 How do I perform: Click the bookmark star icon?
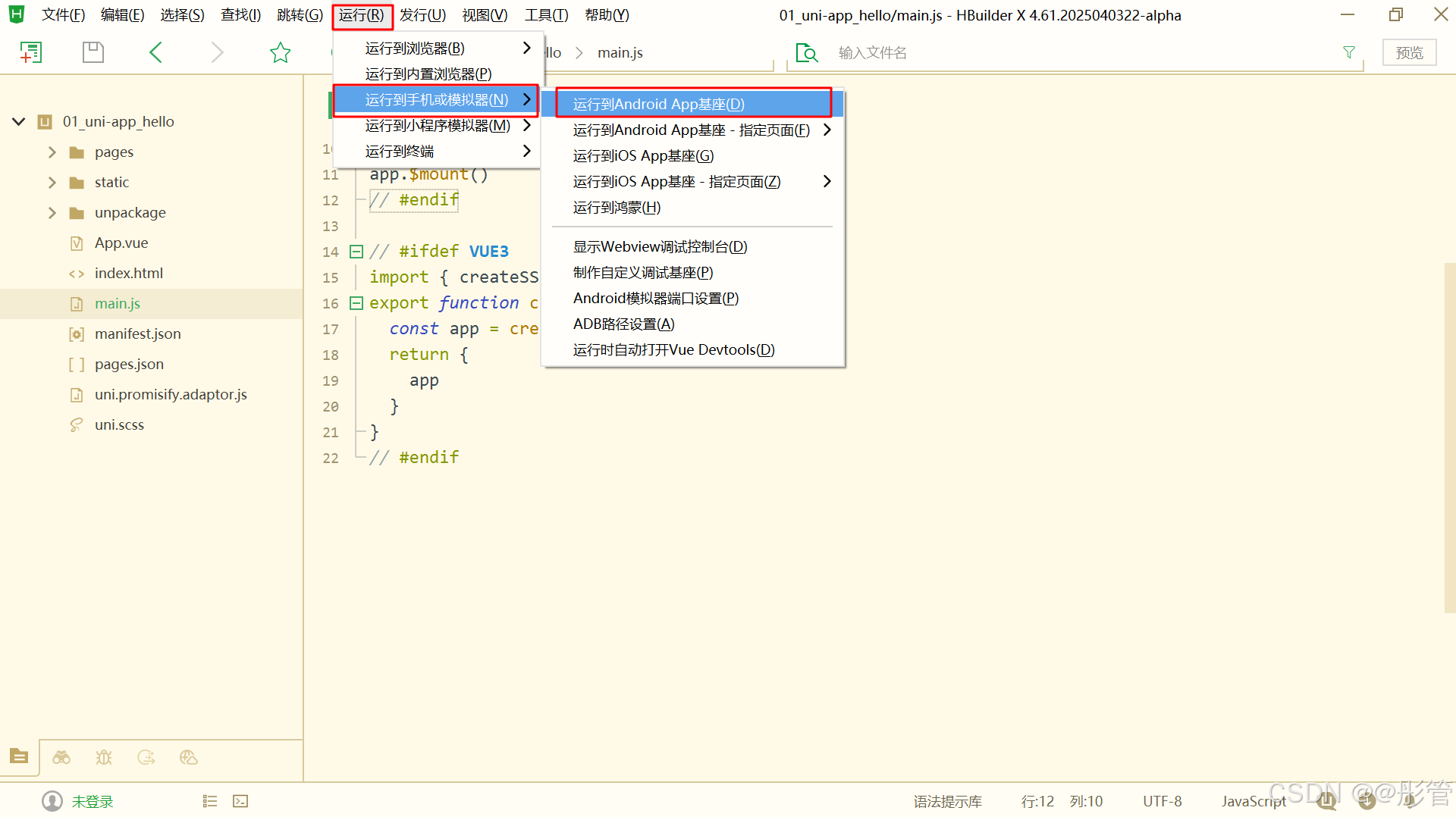281,52
